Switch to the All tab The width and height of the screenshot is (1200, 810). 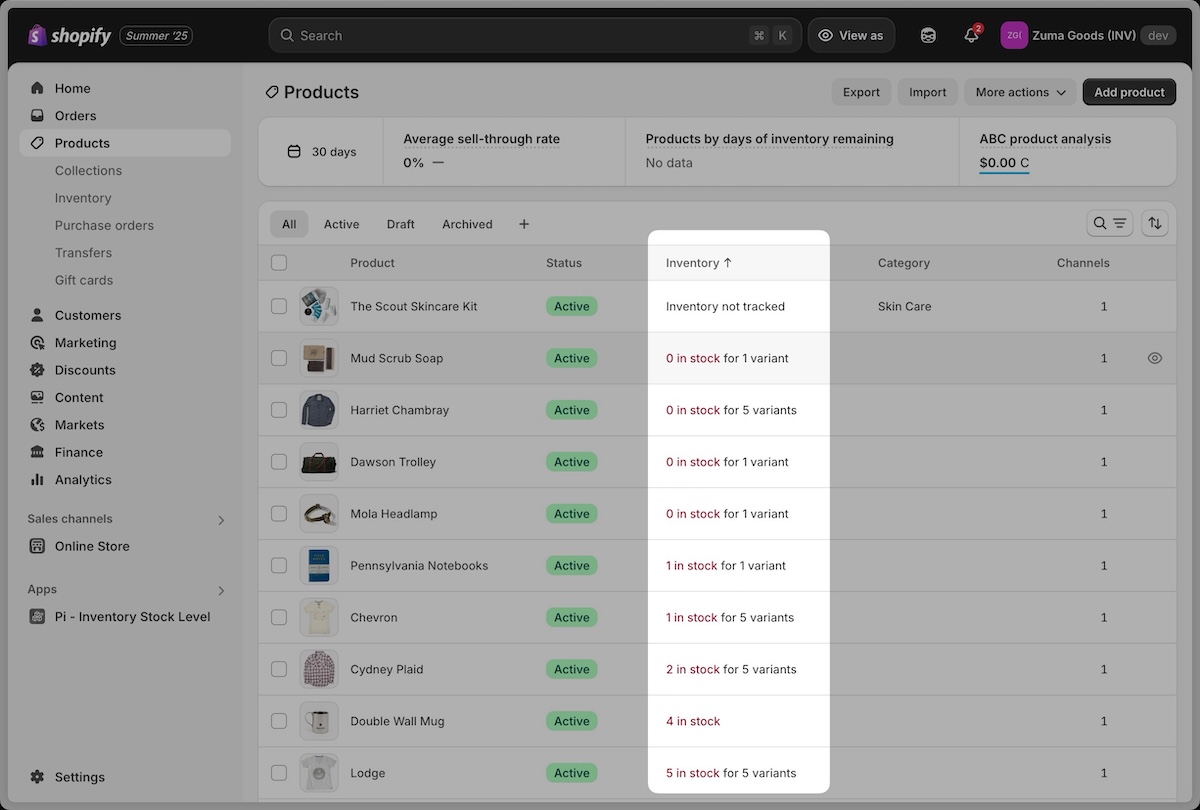tap(289, 224)
